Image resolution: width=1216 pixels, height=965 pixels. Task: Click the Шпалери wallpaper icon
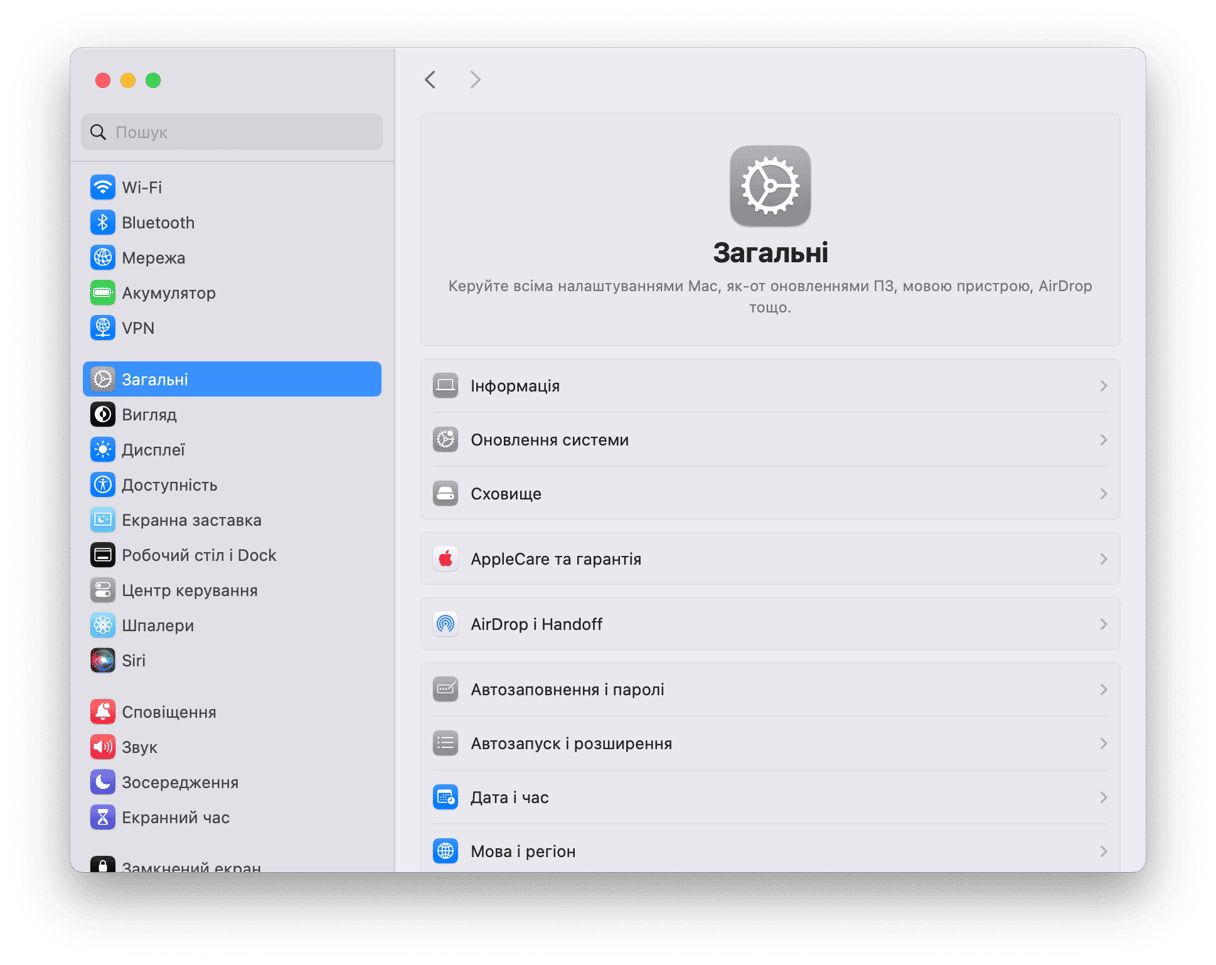coord(102,626)
